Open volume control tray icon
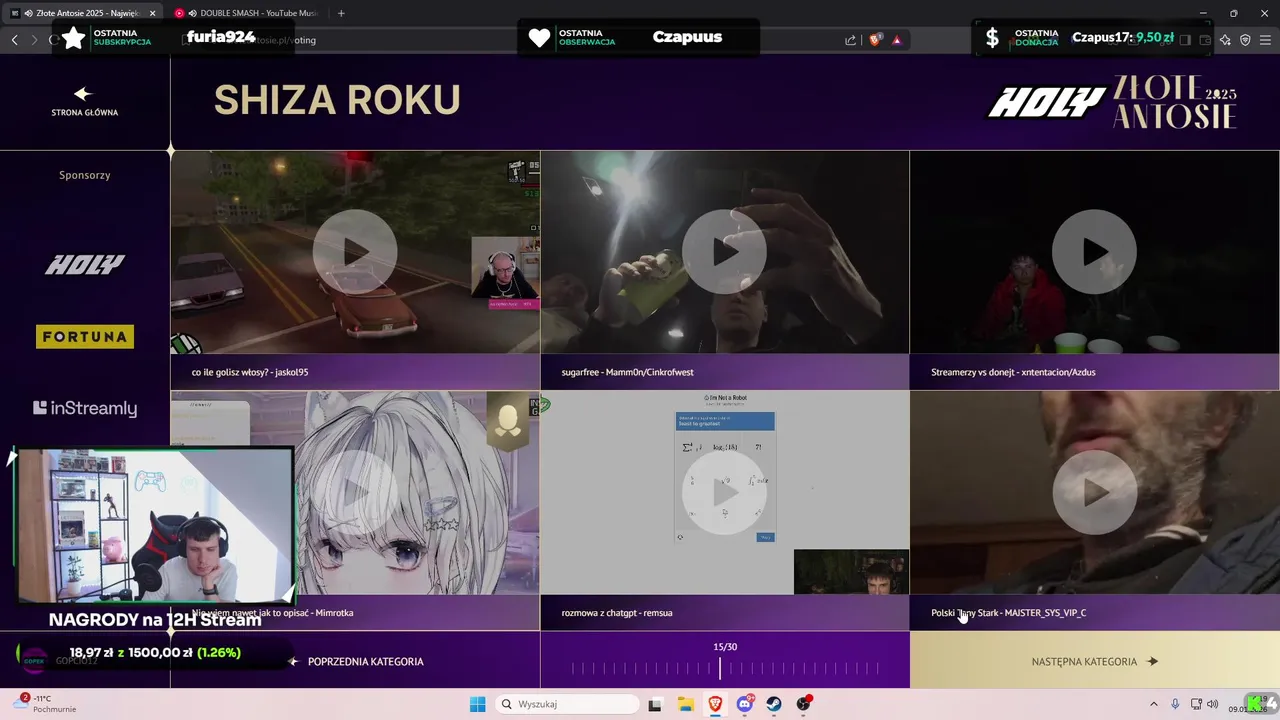The height and width of the screenshot is (720, 1280). 1213,704
